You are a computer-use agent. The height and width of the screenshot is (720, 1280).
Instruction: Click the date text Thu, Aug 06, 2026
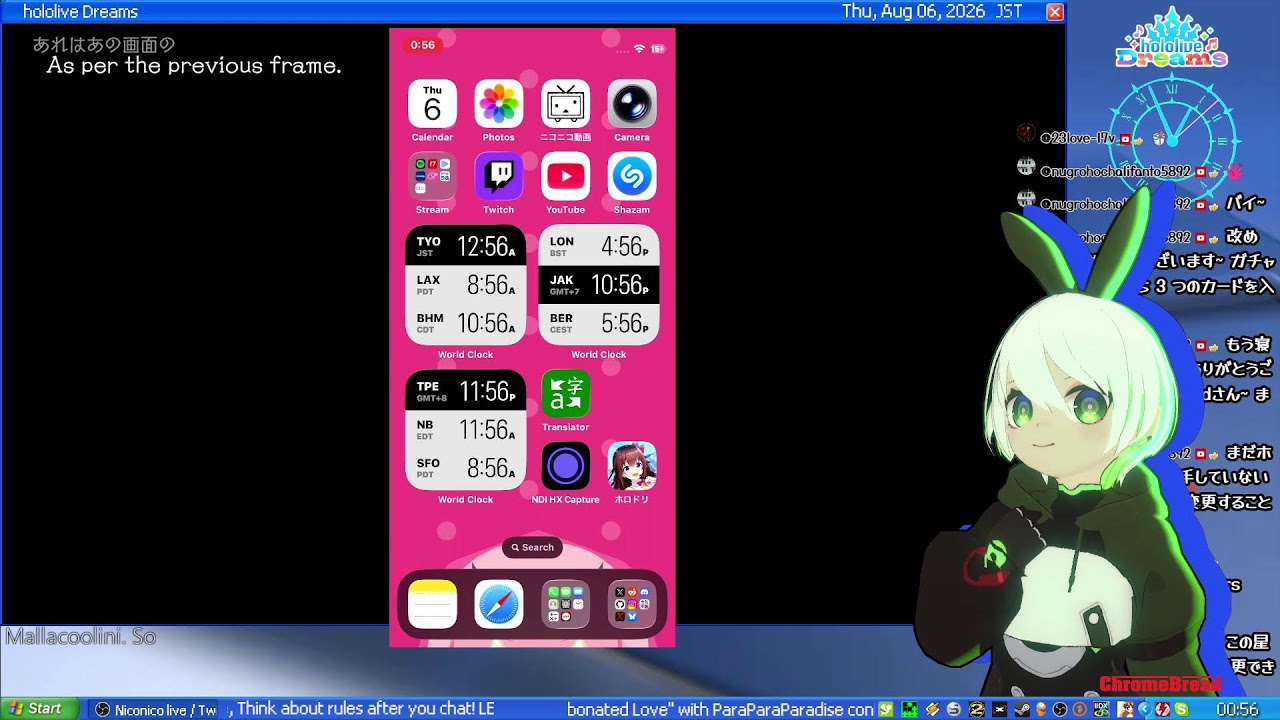pyautogui.click(x=913, y=12)
